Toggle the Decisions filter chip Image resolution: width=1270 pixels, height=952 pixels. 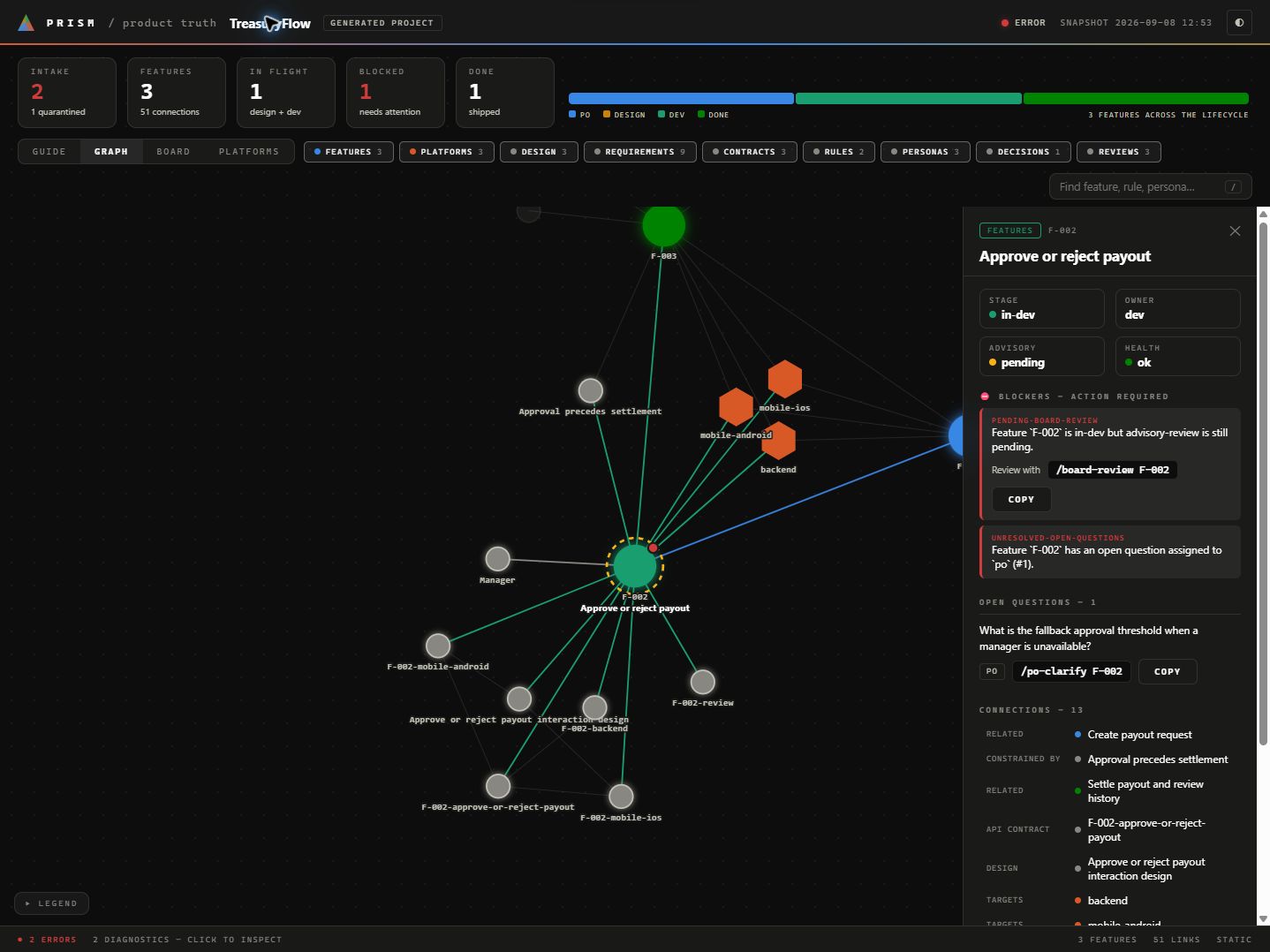point(1023,152)
